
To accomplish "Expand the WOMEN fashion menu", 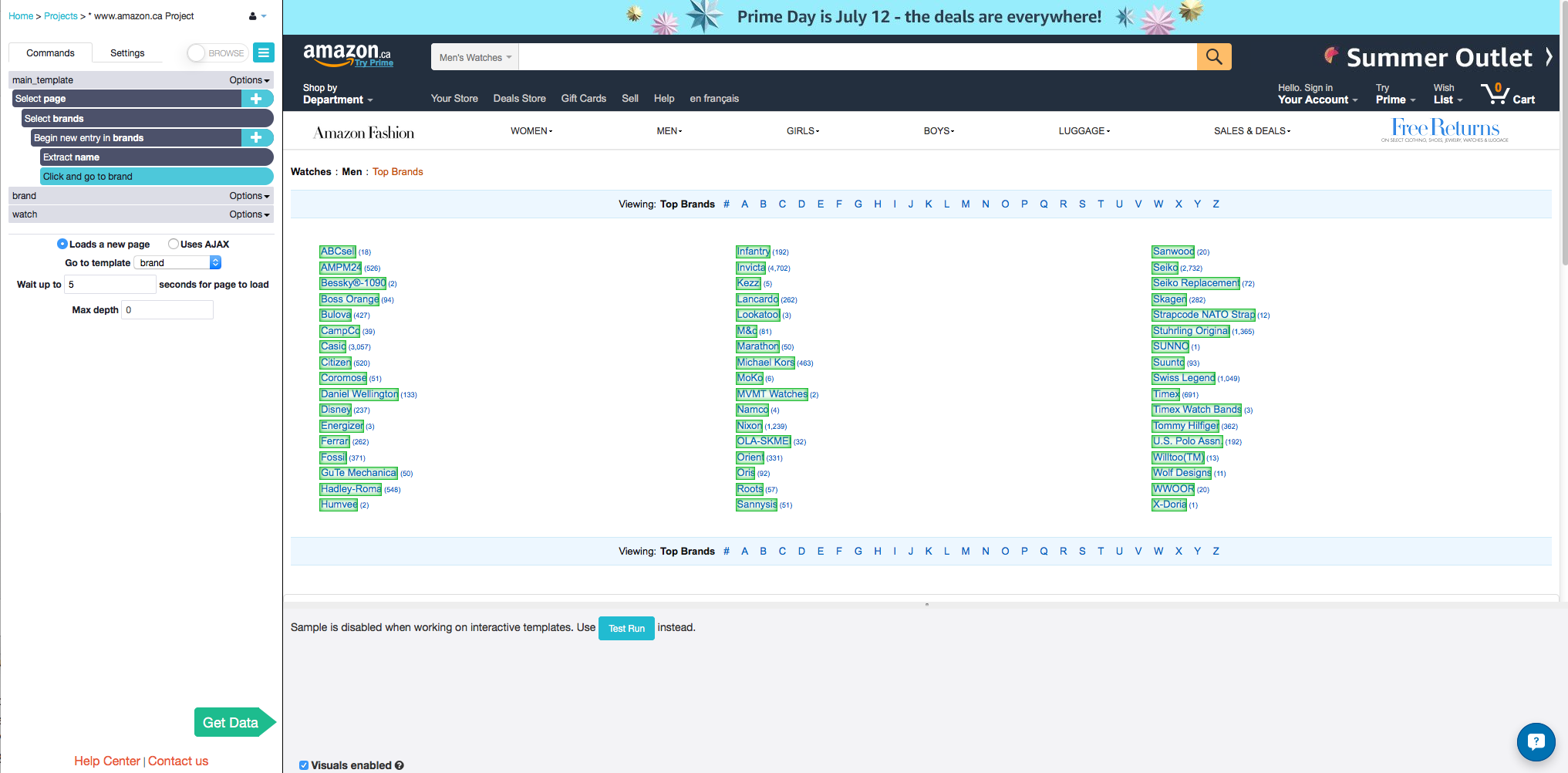I will [531, 131].
